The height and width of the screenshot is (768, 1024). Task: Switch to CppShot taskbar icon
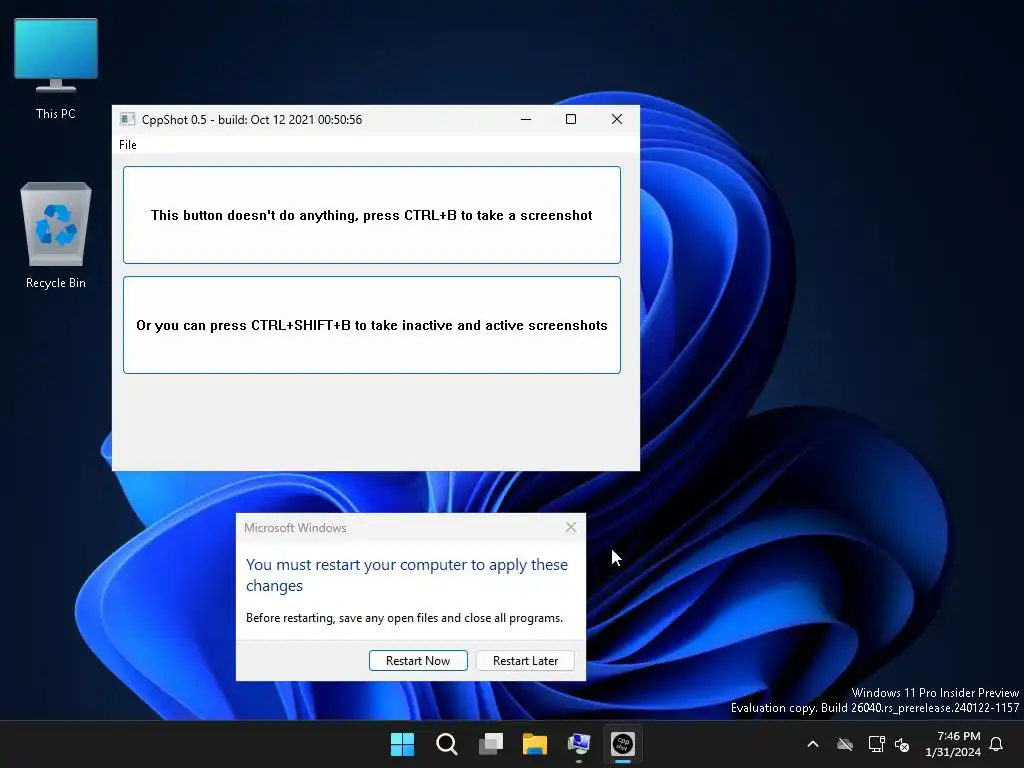pos(623,744)
